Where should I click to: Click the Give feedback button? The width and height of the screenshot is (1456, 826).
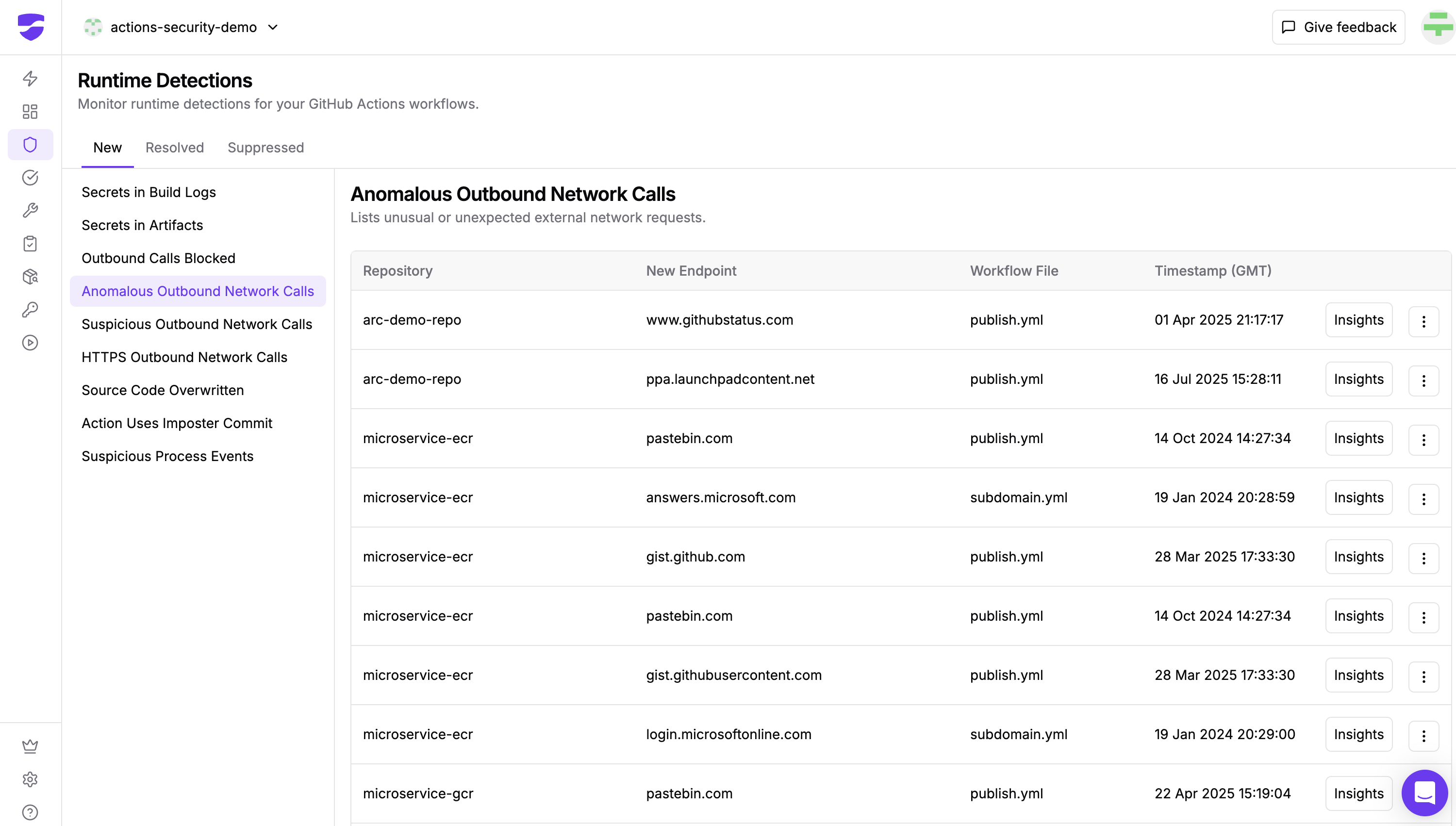click(1338, 27)
